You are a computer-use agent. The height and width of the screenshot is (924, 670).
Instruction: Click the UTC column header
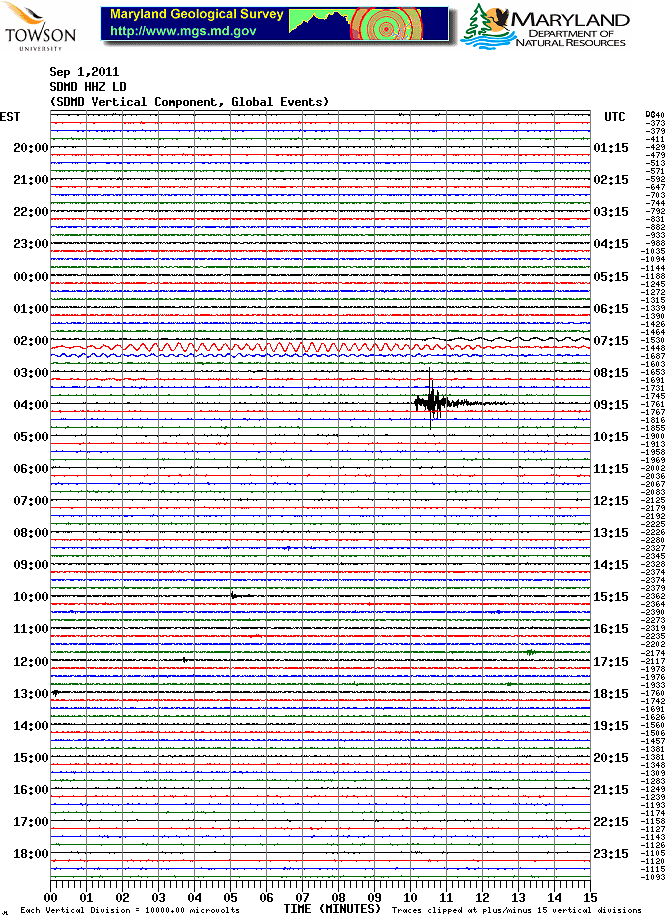pos(614,117)
